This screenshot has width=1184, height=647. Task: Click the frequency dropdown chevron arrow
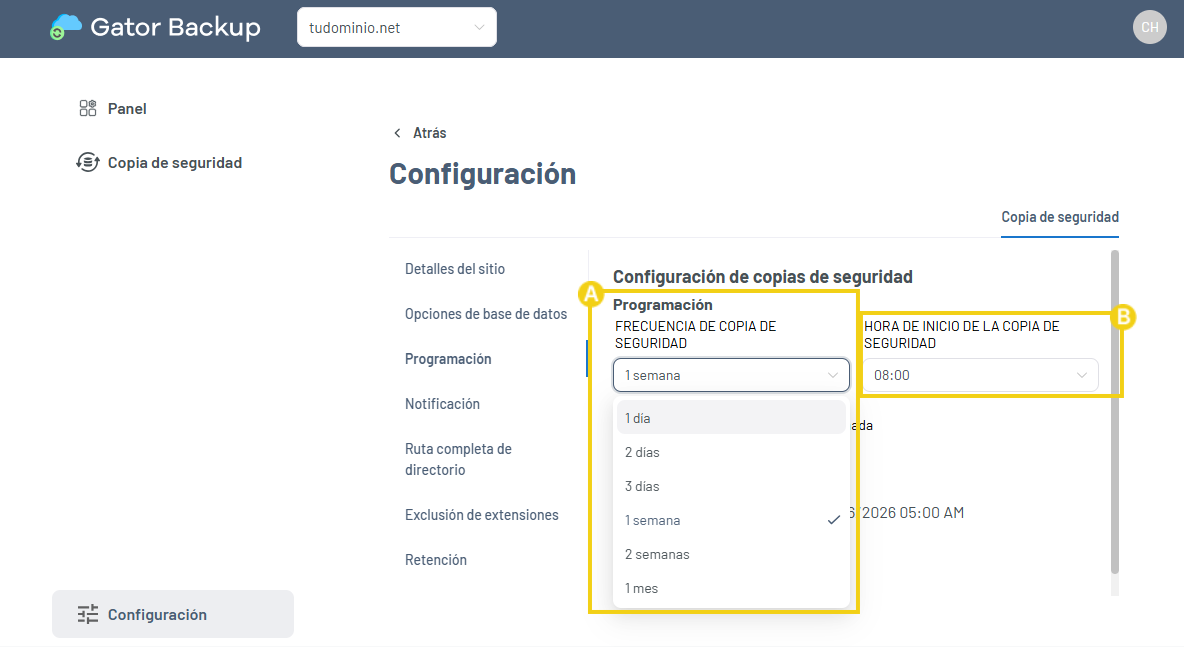point(833,375)
